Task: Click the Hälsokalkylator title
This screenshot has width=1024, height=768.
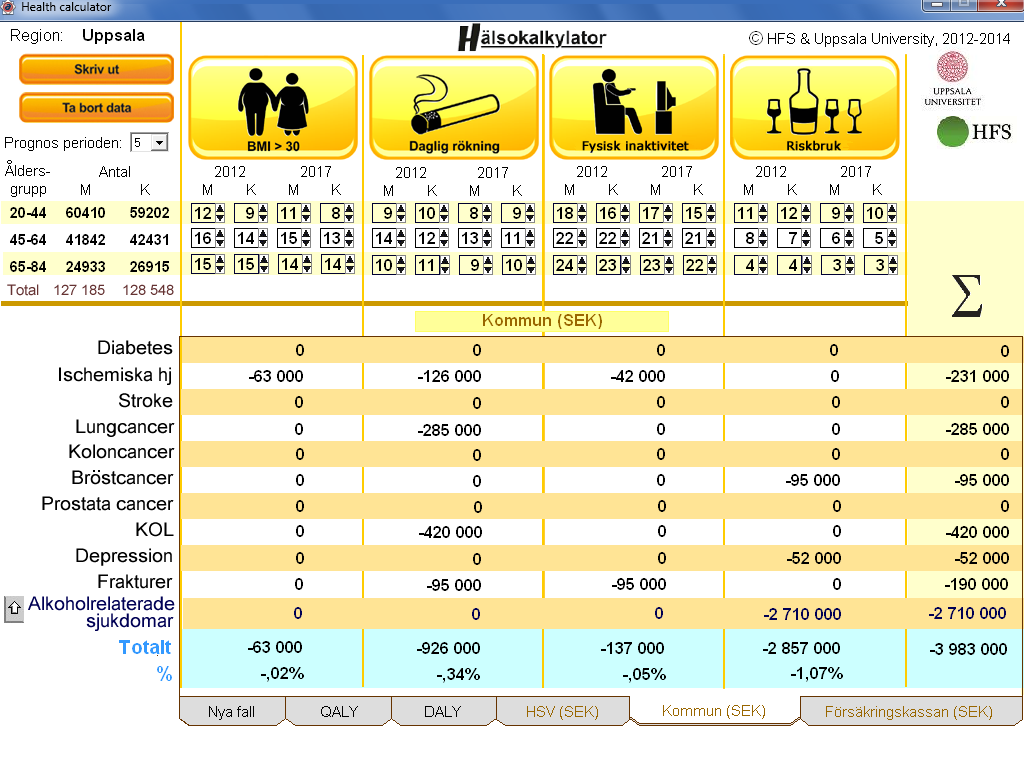Action: click(532, 38)
